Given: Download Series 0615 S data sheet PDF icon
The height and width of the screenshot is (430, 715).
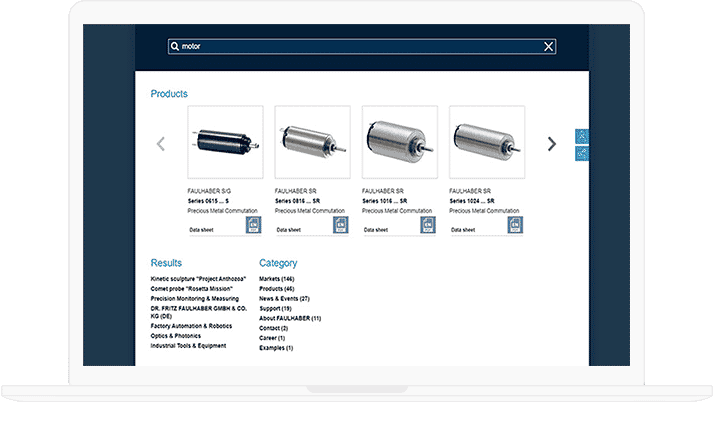Looking at the screenshot, I should click(x=254, y=226).
